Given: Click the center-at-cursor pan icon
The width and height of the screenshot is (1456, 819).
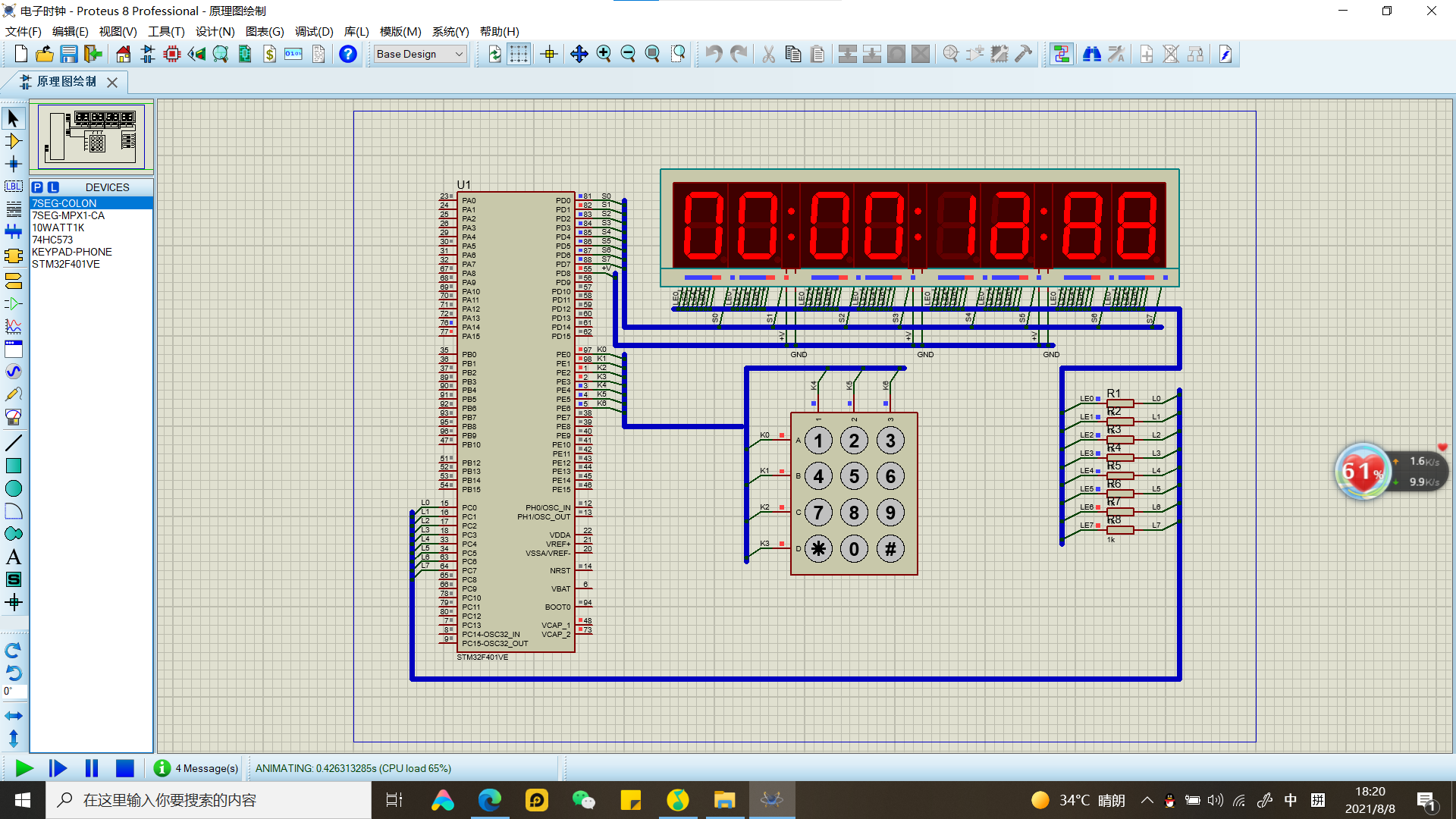Looking at the screenshot, I should pos(579,54).
